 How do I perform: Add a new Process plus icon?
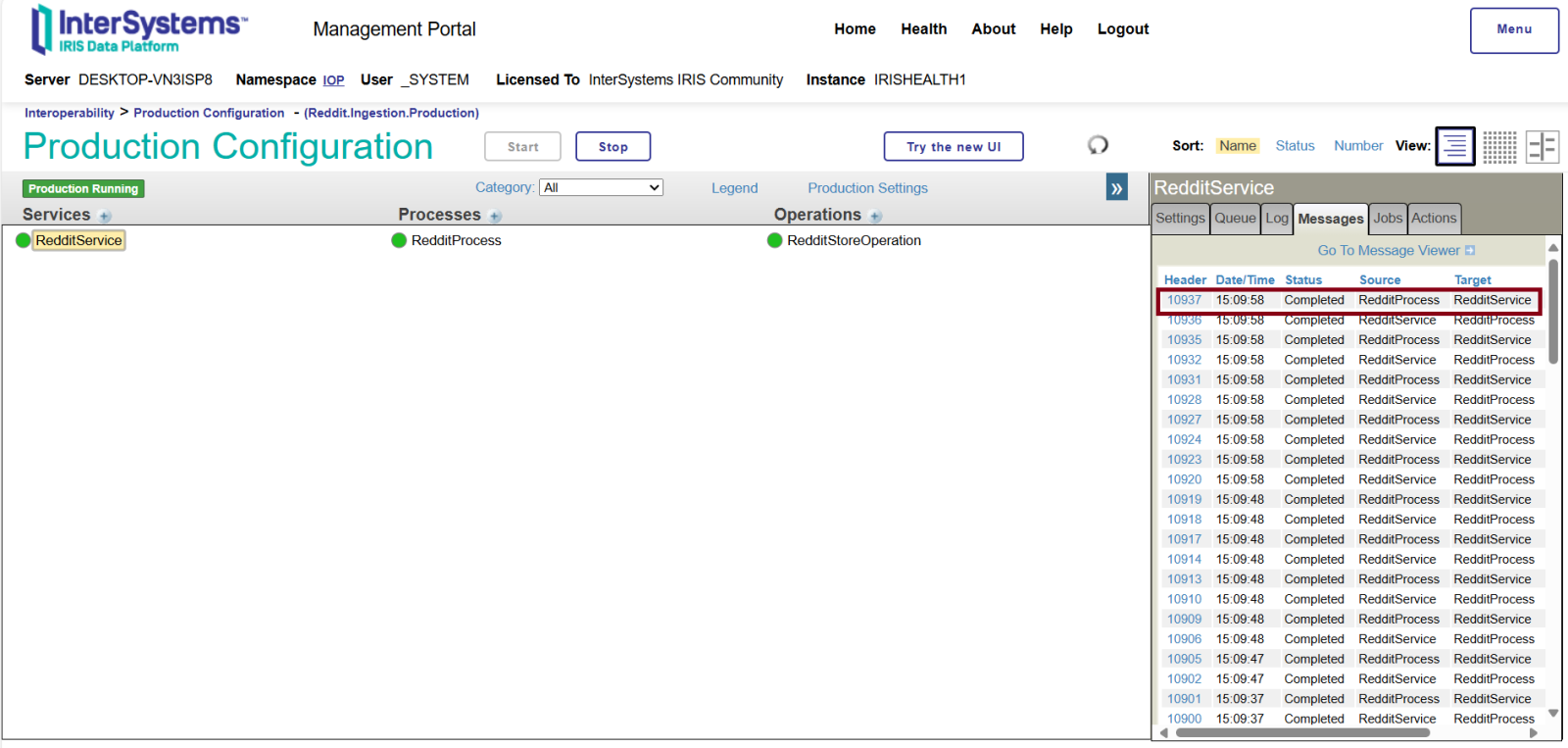(495, 216)
